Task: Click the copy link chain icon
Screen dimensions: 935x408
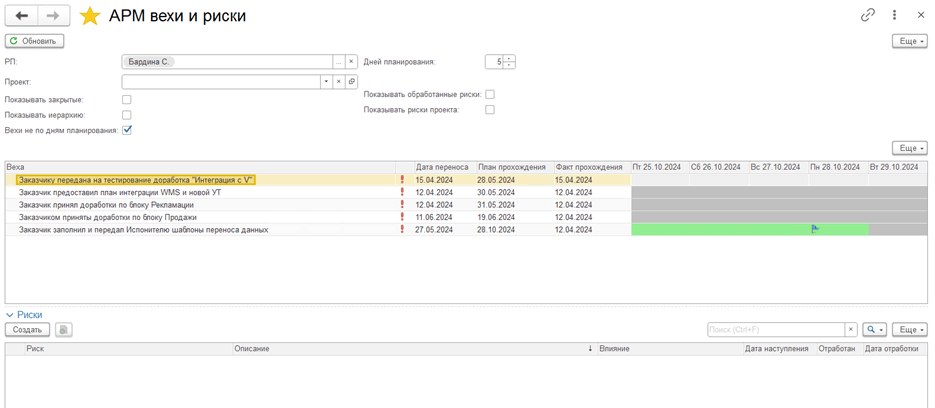Action: click(x=867, y=16)
